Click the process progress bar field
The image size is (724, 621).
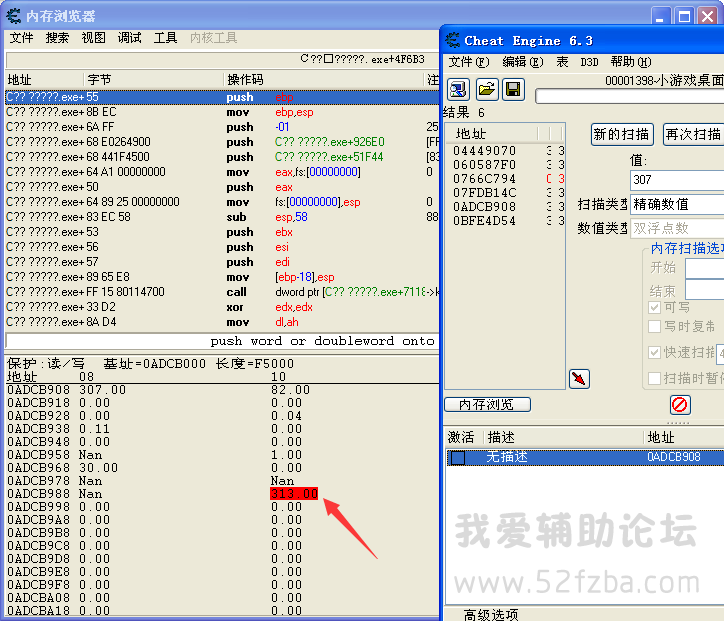(630, 96)
